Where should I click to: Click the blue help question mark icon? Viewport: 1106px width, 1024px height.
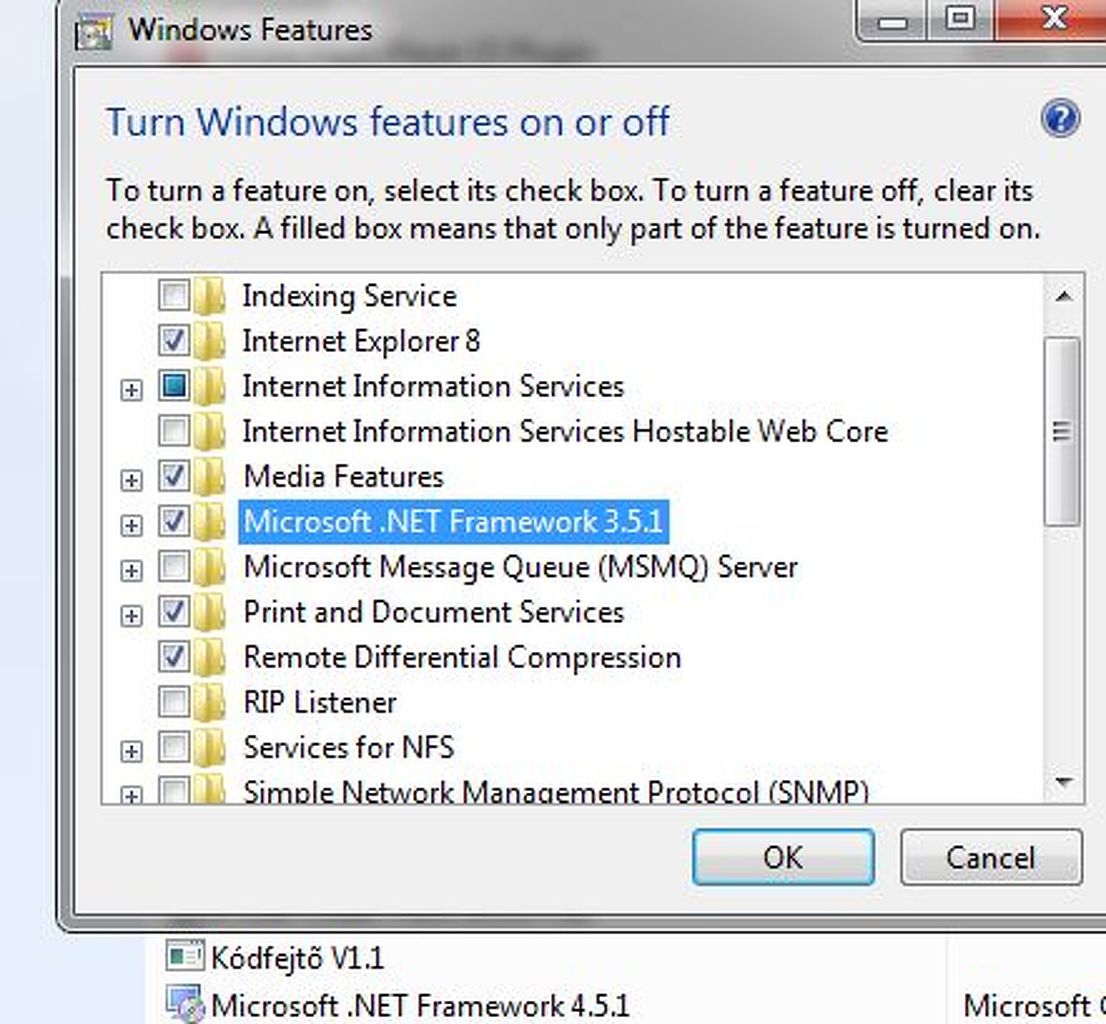(x=1060, y=120)
